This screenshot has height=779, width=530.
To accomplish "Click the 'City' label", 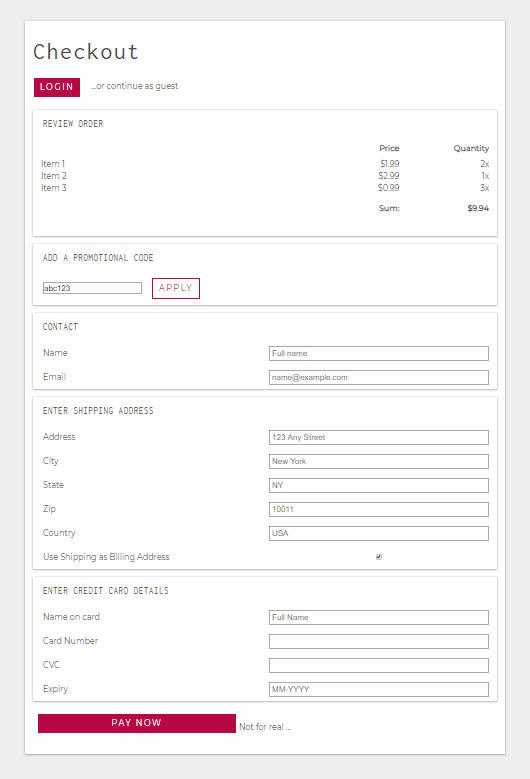I will pyautogui.click(x=51, y=461).
